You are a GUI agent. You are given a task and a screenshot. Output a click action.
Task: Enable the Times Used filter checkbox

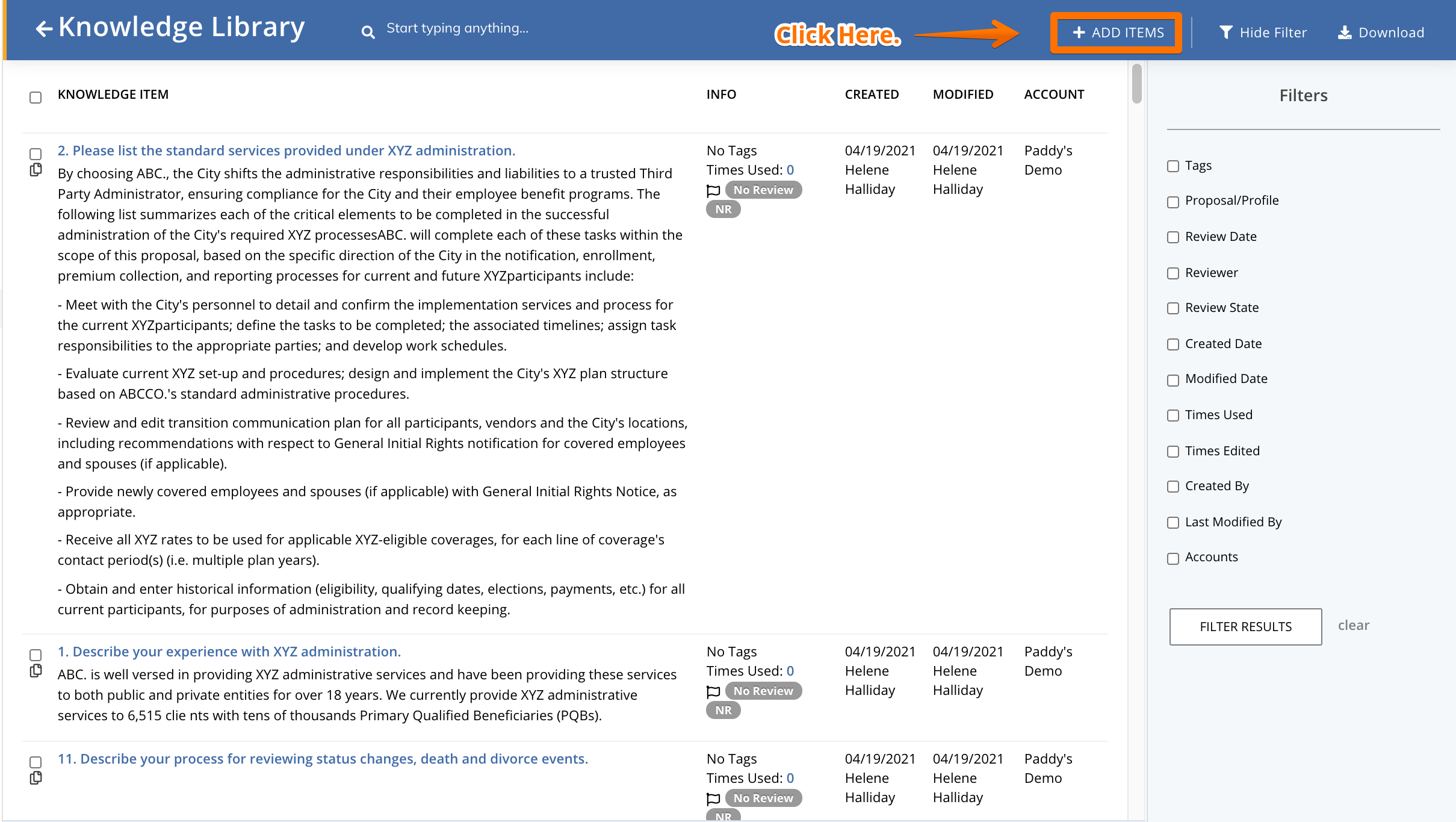[x=1173, y=416]
